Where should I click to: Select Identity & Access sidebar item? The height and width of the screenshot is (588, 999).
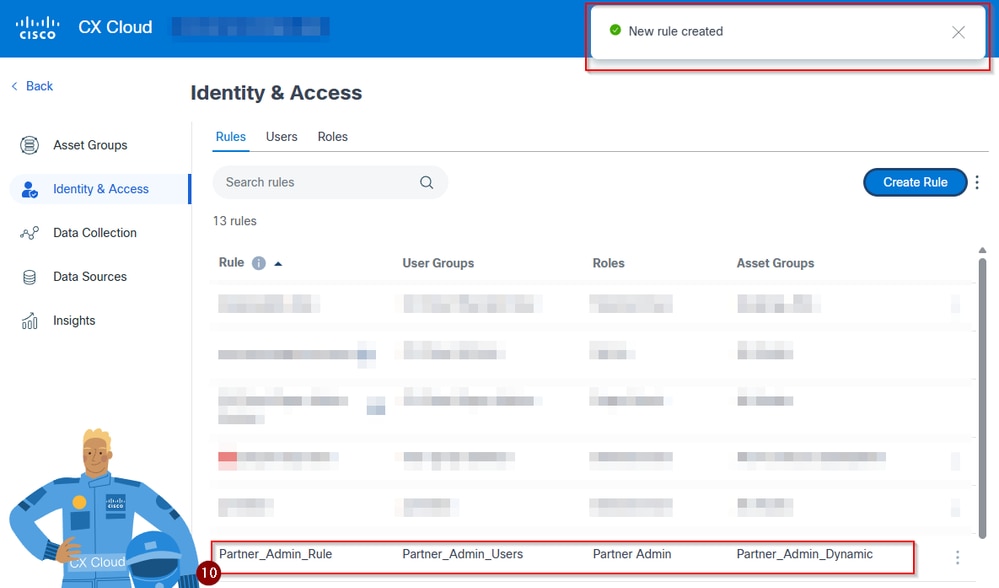(100, 189)
